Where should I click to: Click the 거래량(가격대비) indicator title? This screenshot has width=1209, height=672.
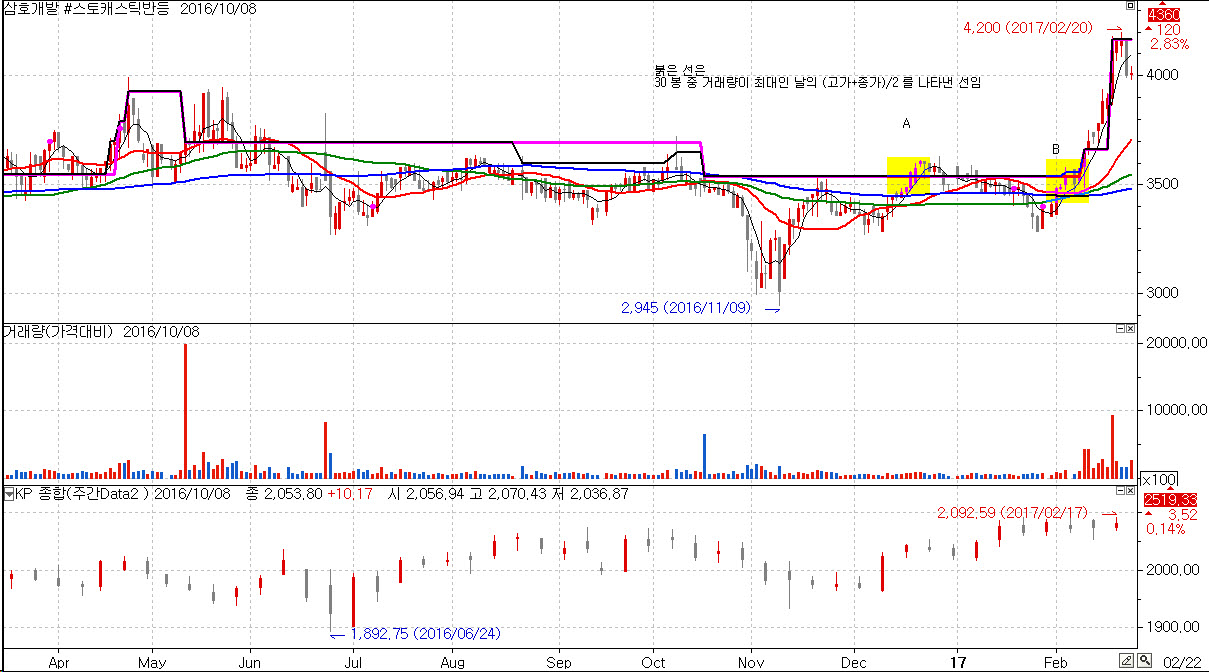click(x=57, y=330)
